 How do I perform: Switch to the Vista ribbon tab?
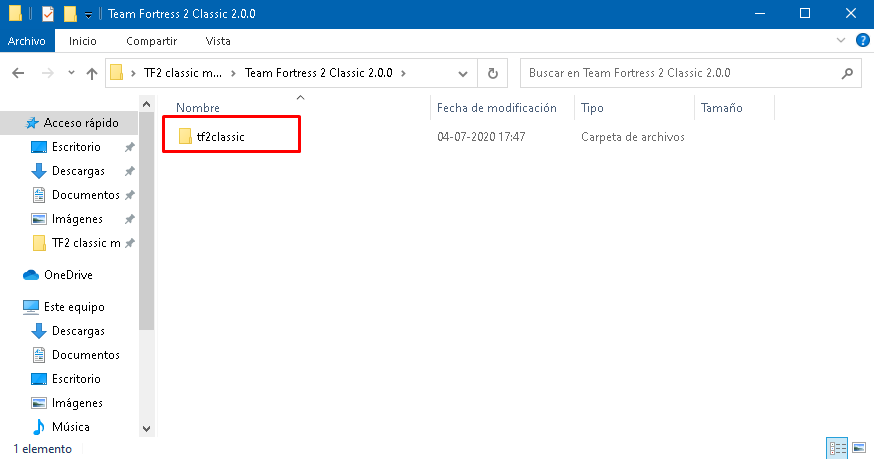(x=218, y=41)
